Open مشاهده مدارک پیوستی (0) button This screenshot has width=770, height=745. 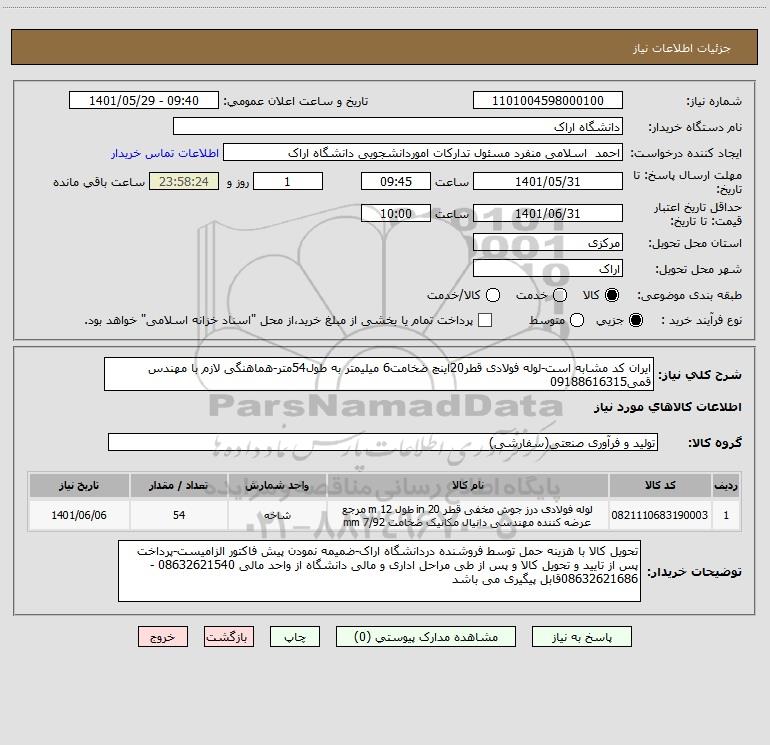pos(426,637)
